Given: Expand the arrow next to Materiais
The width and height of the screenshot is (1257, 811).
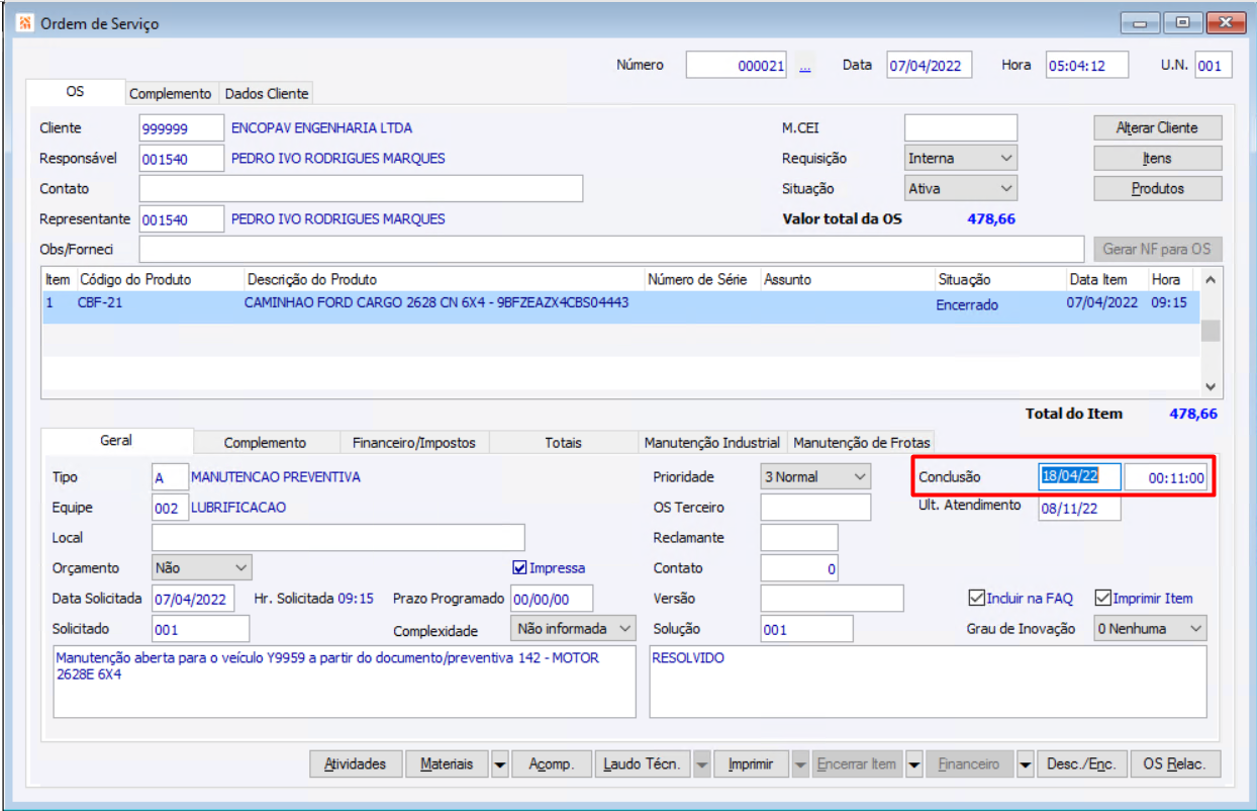Looking at the screenshot, I should [x=500, y=764].
